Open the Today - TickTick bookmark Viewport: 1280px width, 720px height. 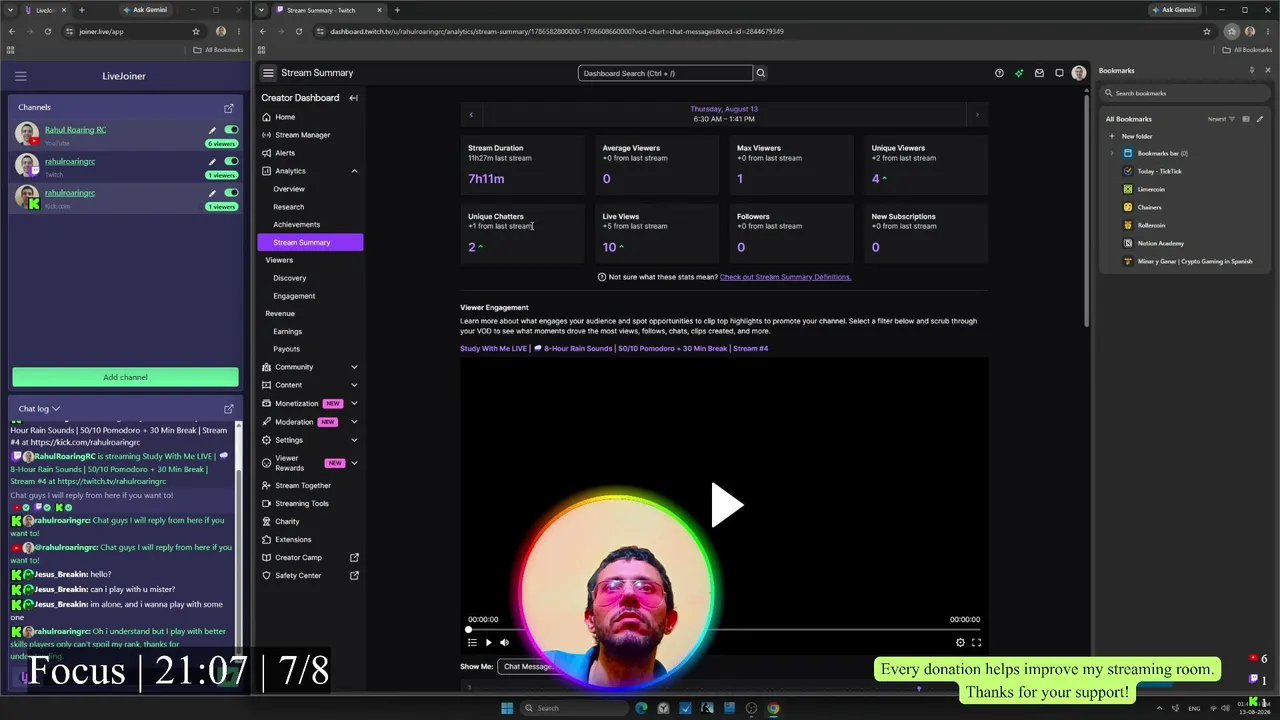pos(1159,171)
